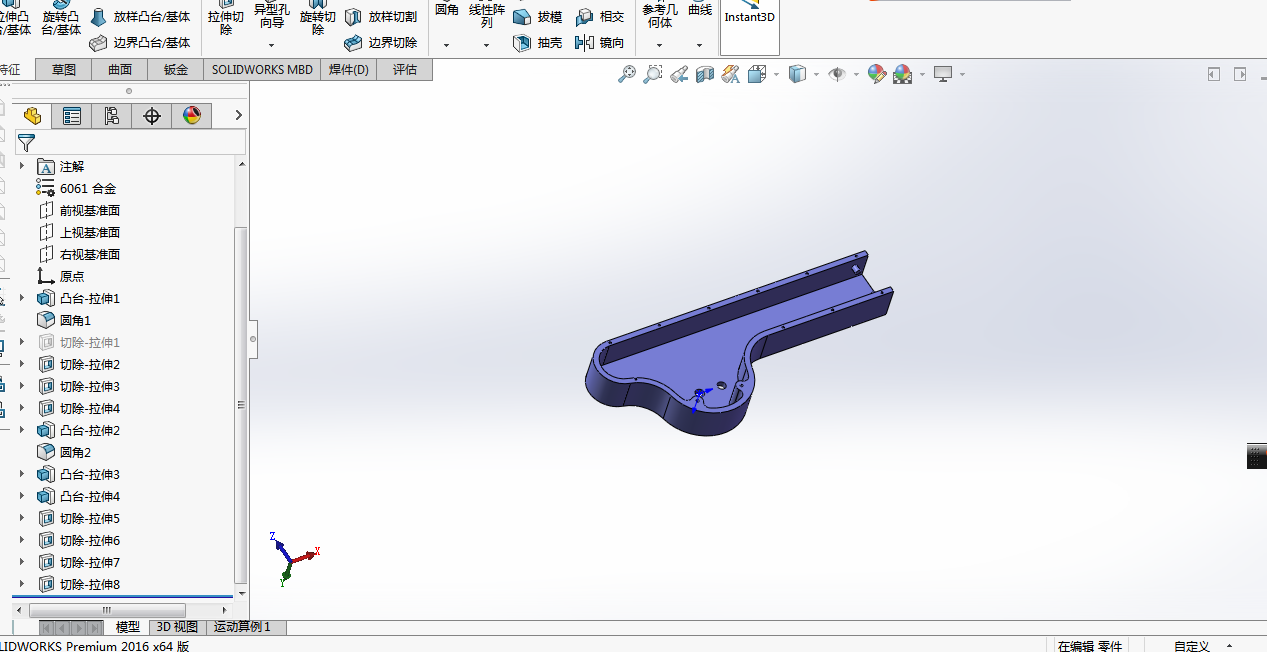Switch to 焊件(D) tab

(349, 69)
